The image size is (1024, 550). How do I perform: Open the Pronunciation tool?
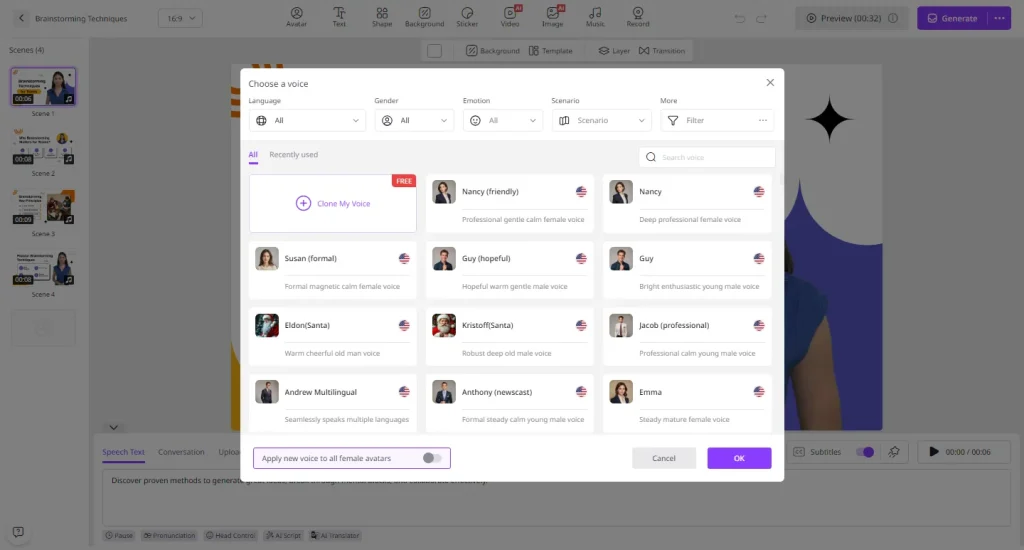(x=169, y=536)
